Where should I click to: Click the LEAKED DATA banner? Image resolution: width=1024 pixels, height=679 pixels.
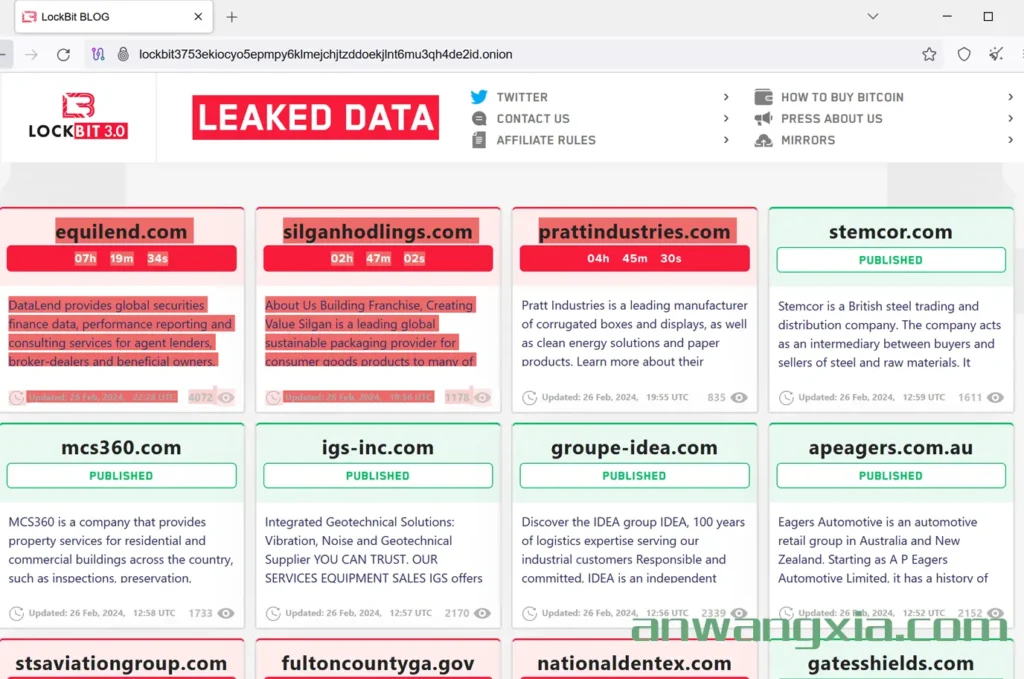(315, 118)
